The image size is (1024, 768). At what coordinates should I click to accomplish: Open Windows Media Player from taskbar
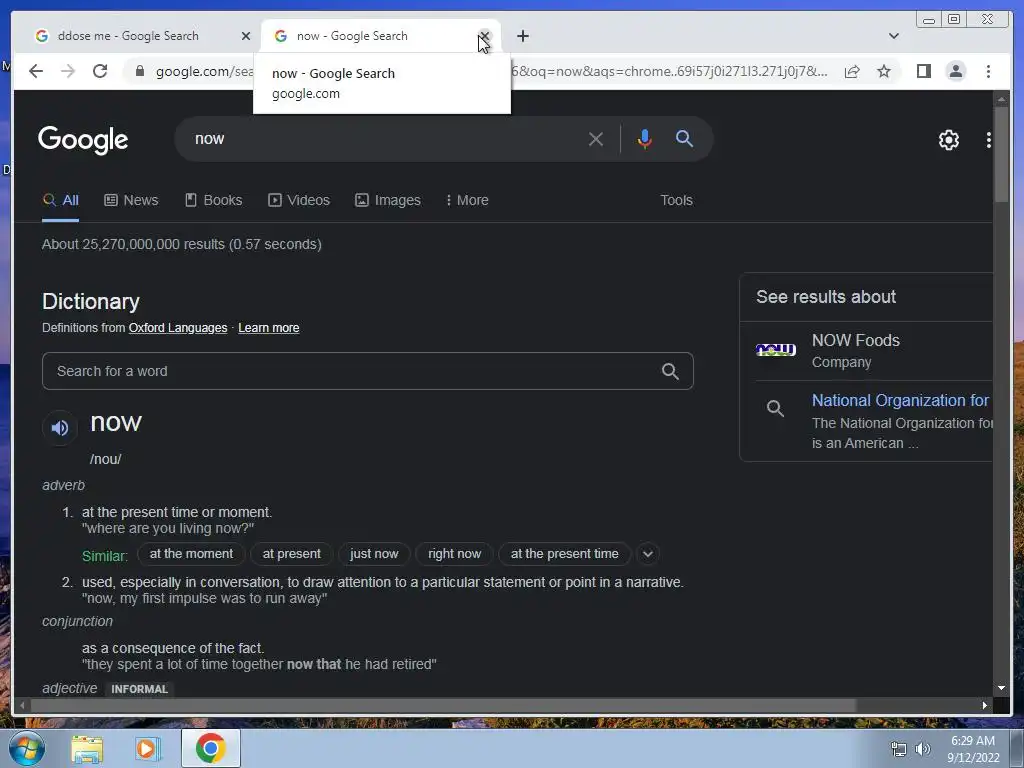tap(148, 749)
